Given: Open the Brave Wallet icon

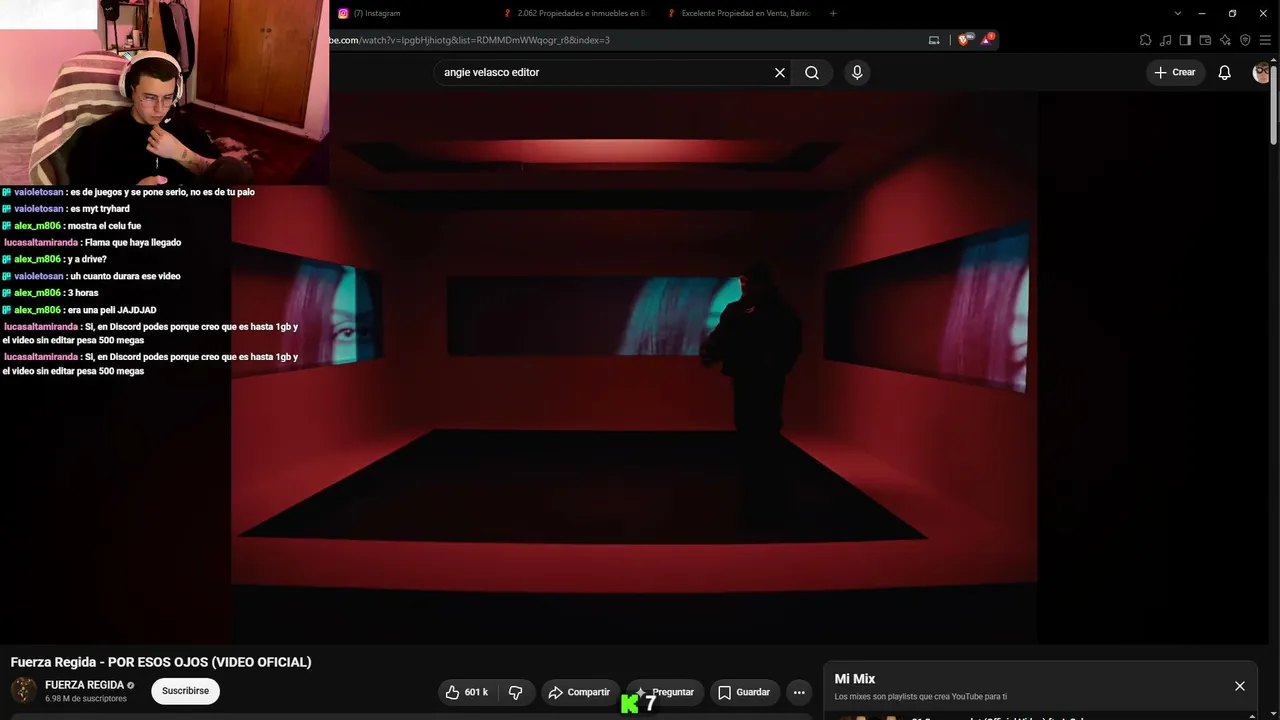Looking at the screenshot, I should pos(1205,40).
